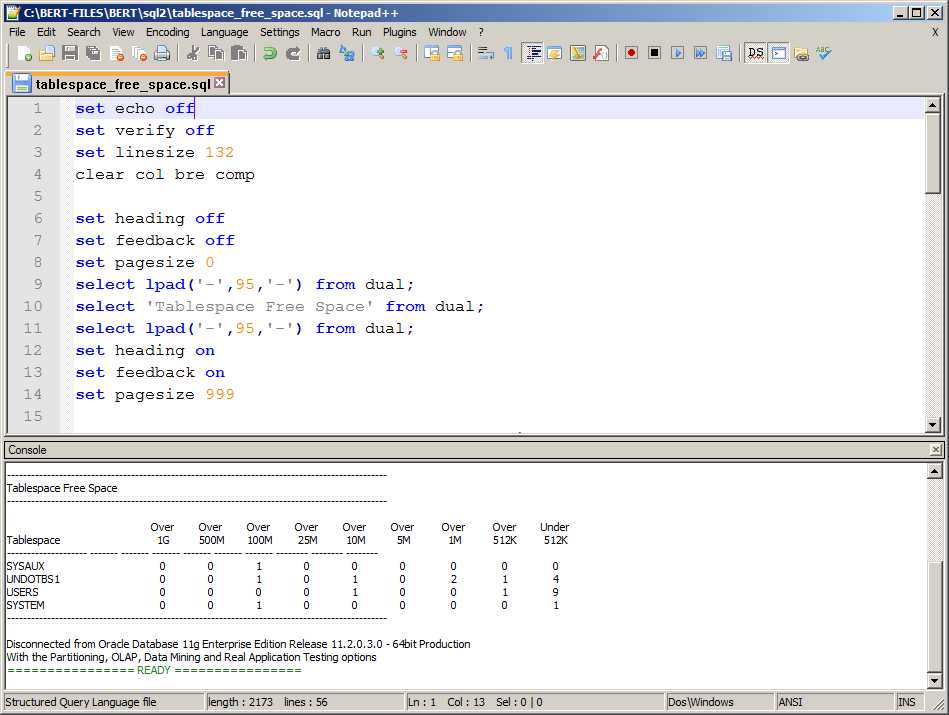Open Find with the binoculars icon
The height and width of the screenshot is (715, 949).
coord(324,53)
